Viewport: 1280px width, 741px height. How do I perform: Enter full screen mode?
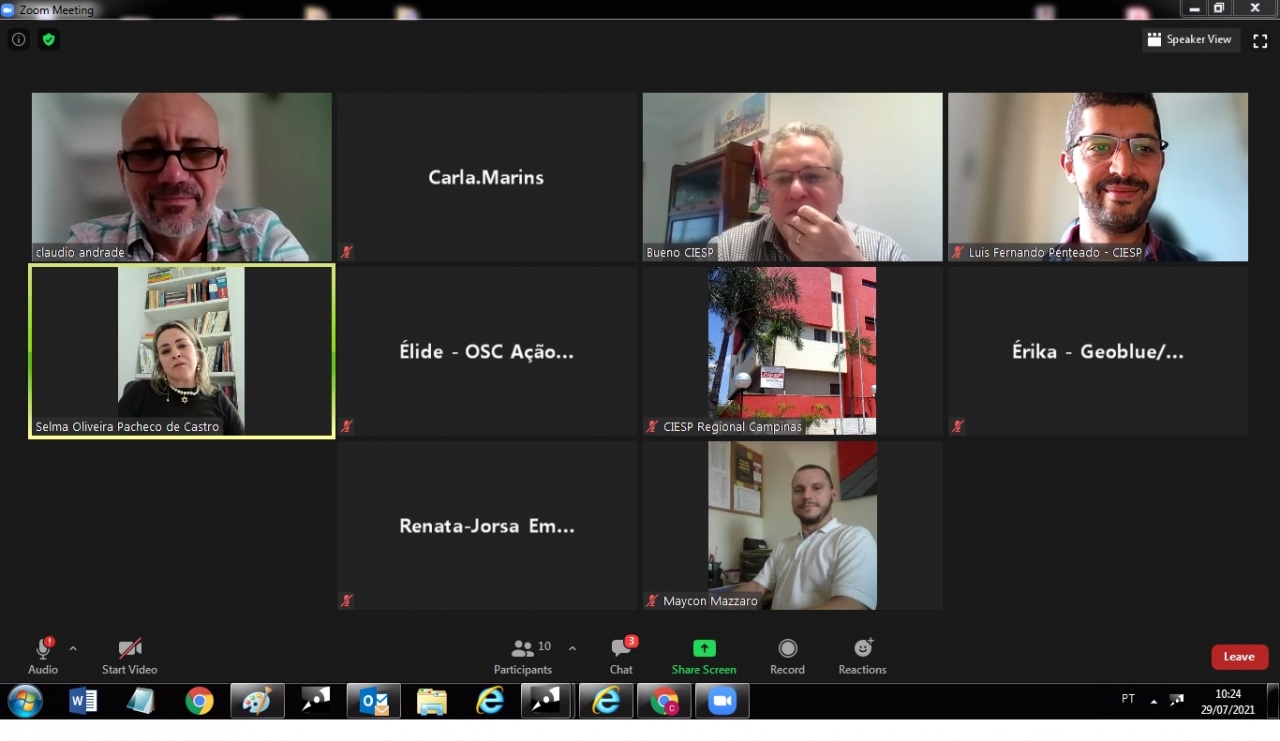1260,41
